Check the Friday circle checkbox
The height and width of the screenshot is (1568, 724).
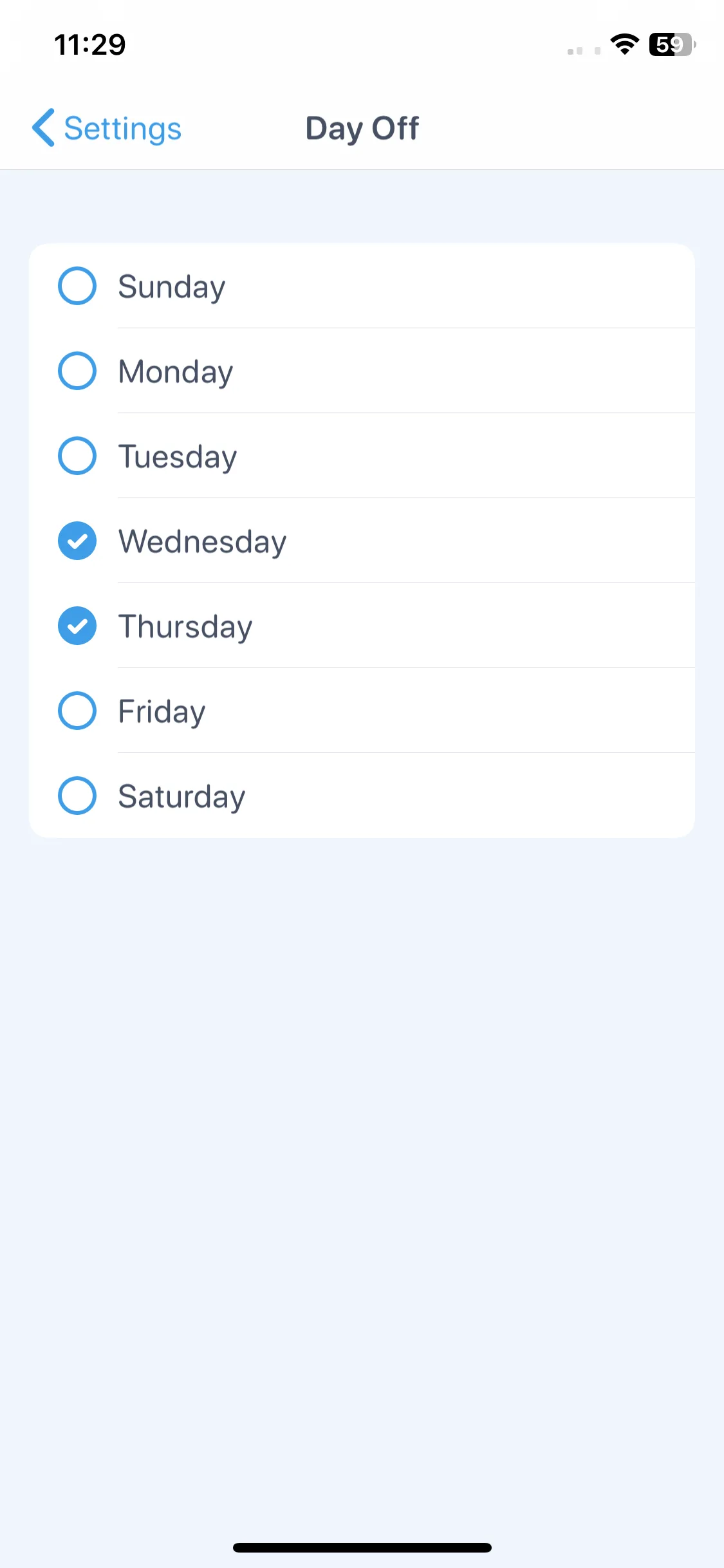coord(77,711)
